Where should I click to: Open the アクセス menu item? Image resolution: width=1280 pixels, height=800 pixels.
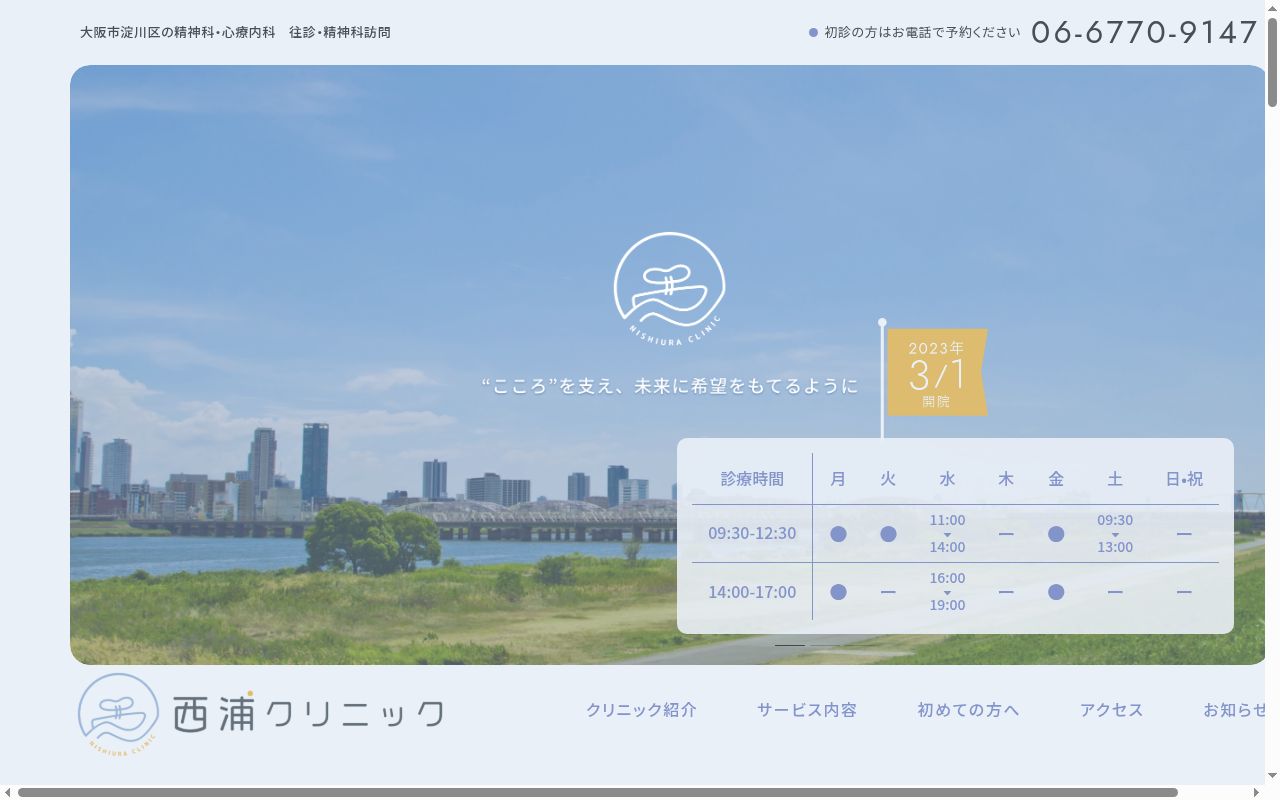(1111, 710)
